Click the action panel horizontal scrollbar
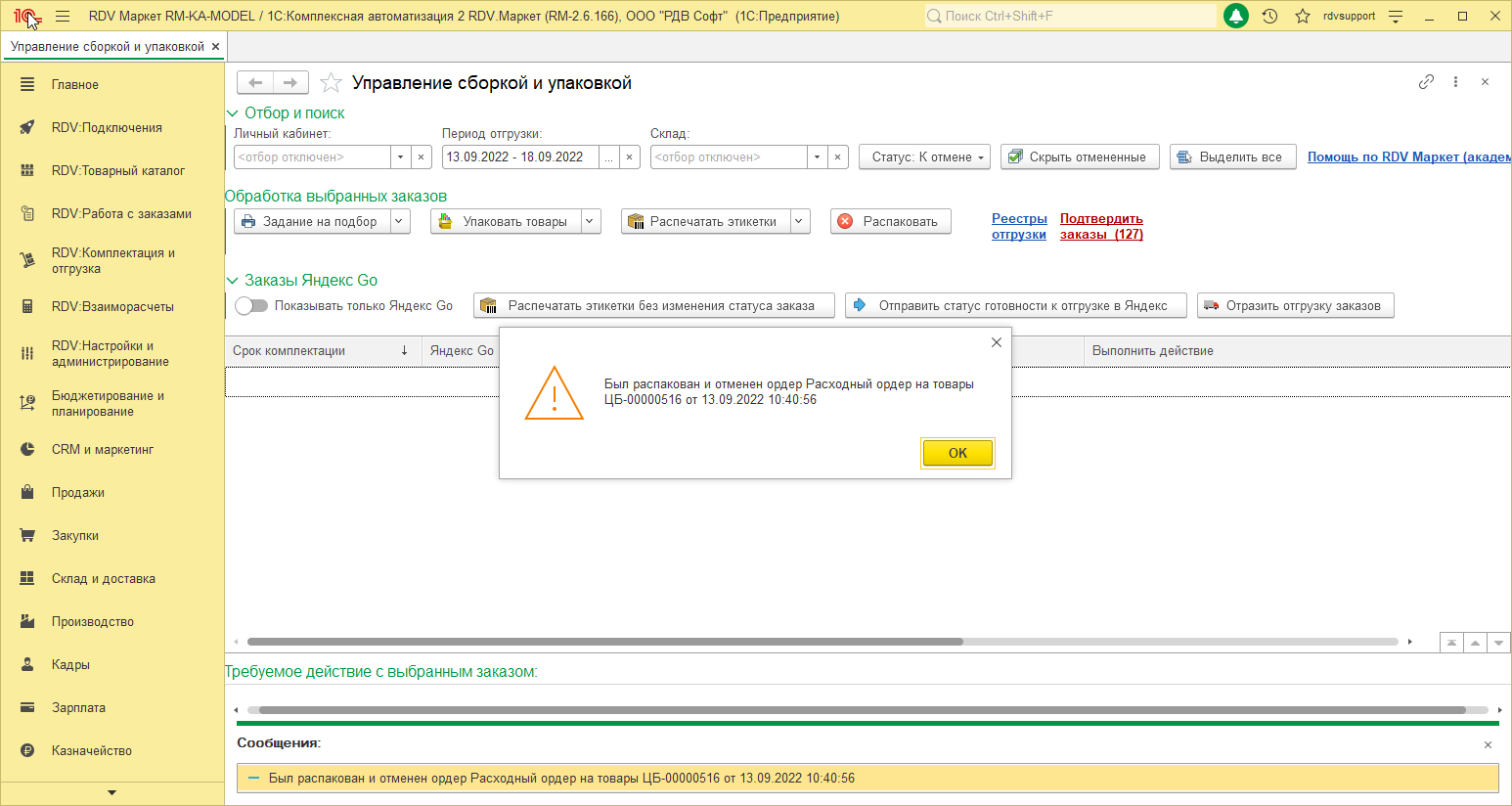 click(862, 710)
